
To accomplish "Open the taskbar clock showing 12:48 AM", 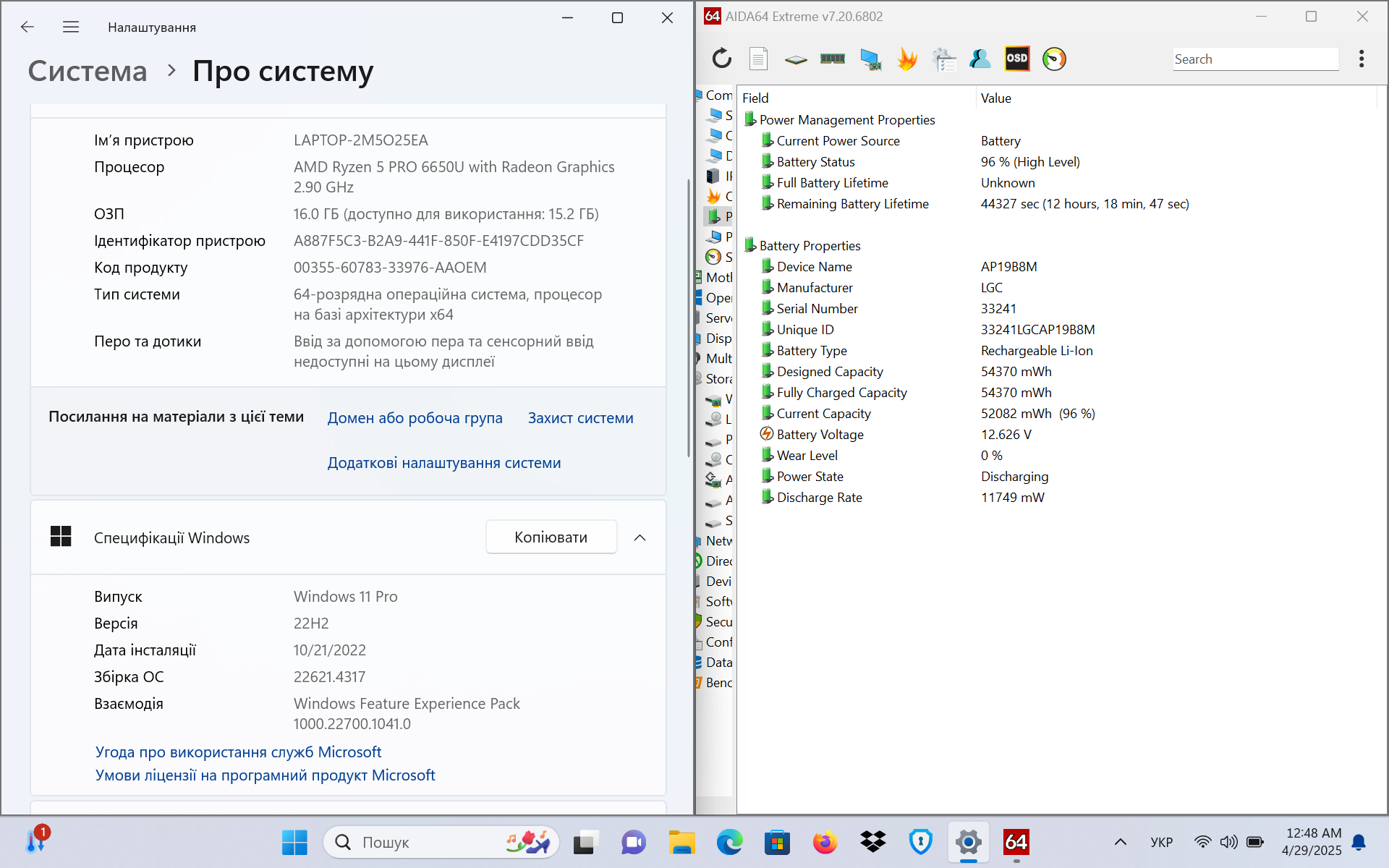I will pyautogui.click(x=1311, y=842).
